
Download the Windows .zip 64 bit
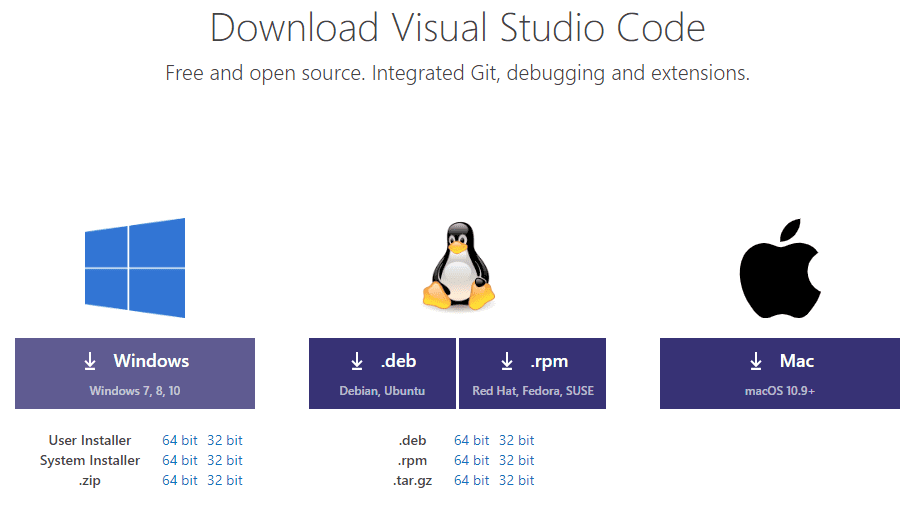click(180, 480)
